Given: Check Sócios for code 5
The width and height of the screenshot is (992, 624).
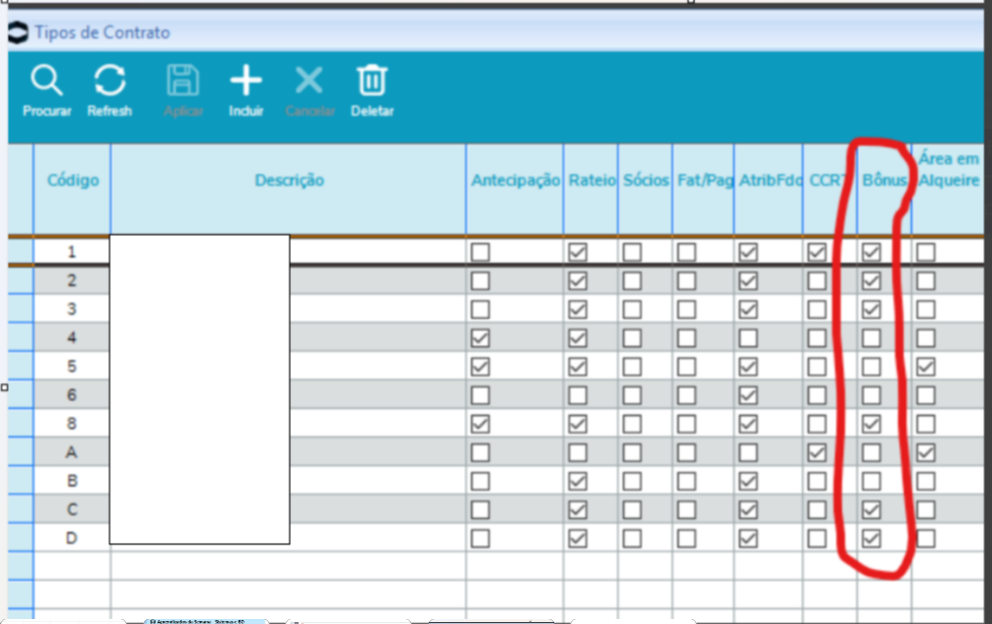Looking at the screenshot, I should tap(632, 366).
